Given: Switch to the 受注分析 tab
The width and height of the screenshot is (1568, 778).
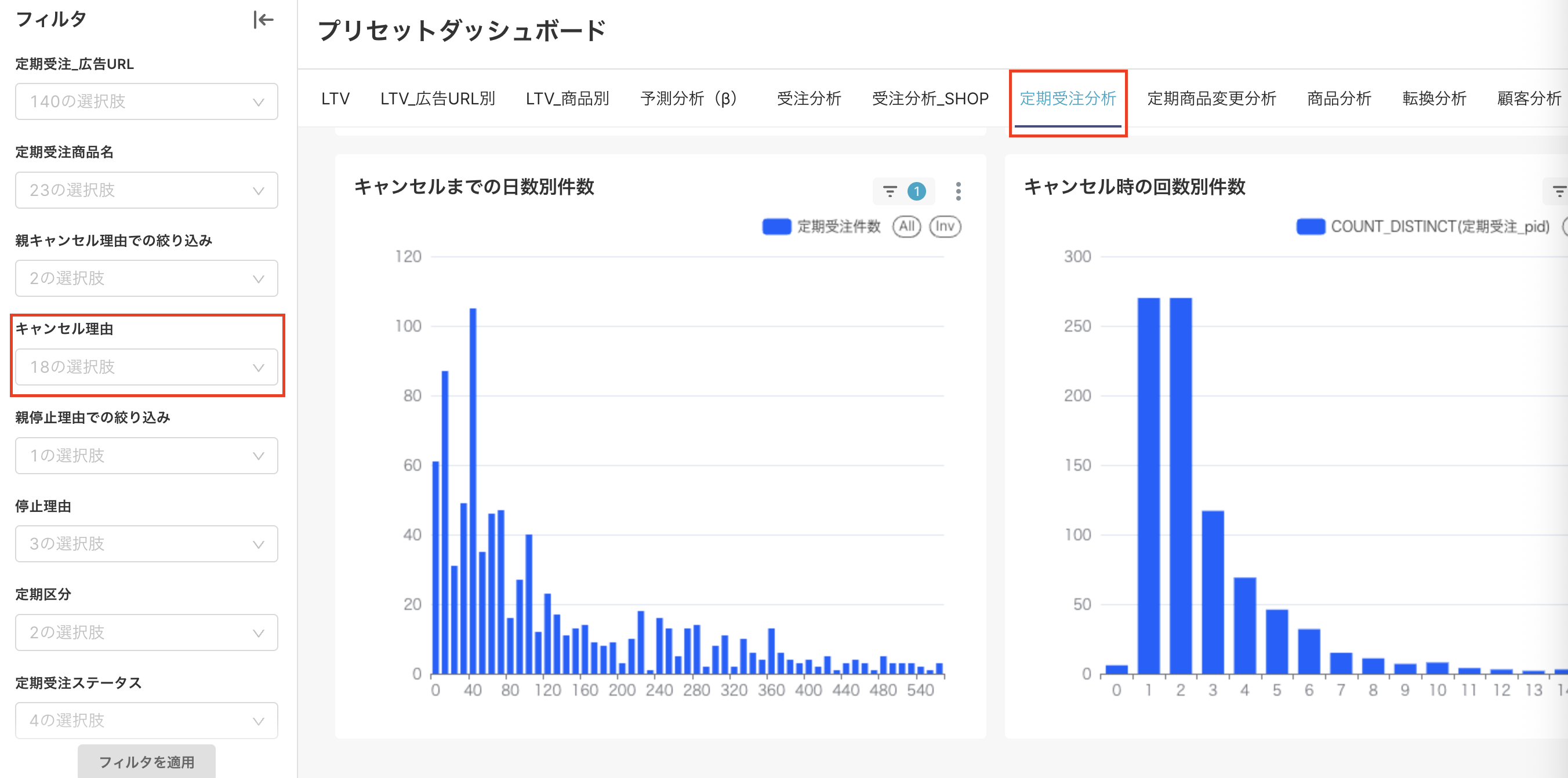Looking at the screenshot, I should [x=809, y=99].
